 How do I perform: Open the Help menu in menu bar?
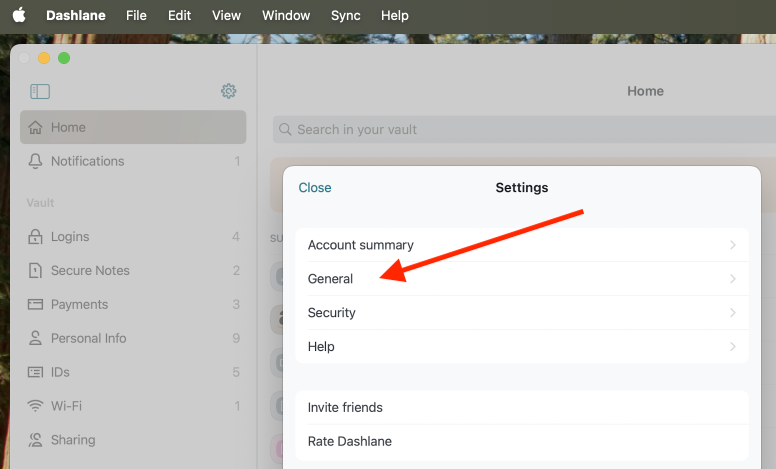pos(394,15)
